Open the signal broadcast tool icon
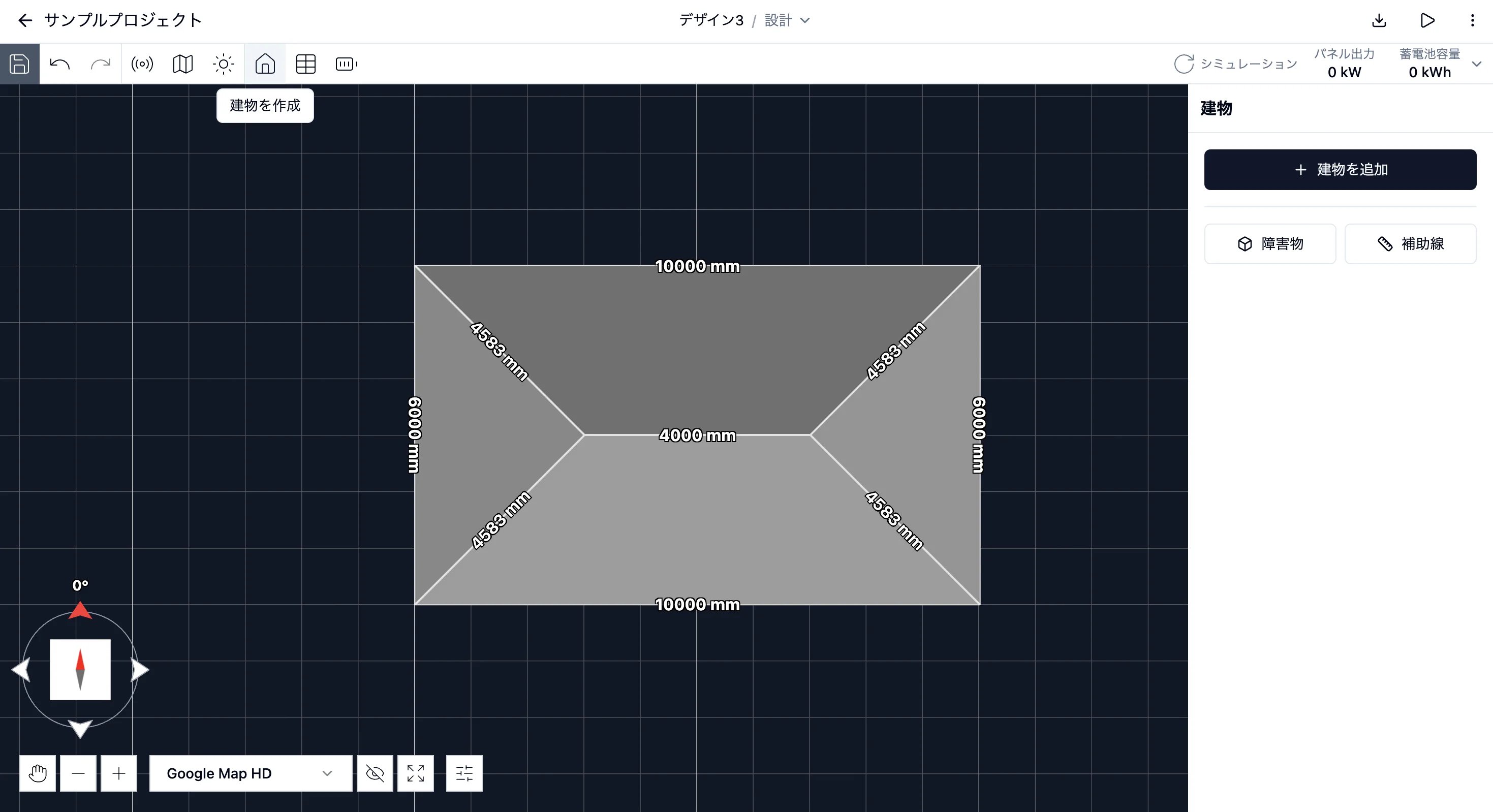This screenshot has width=1493, height=812. coord(142,64)
